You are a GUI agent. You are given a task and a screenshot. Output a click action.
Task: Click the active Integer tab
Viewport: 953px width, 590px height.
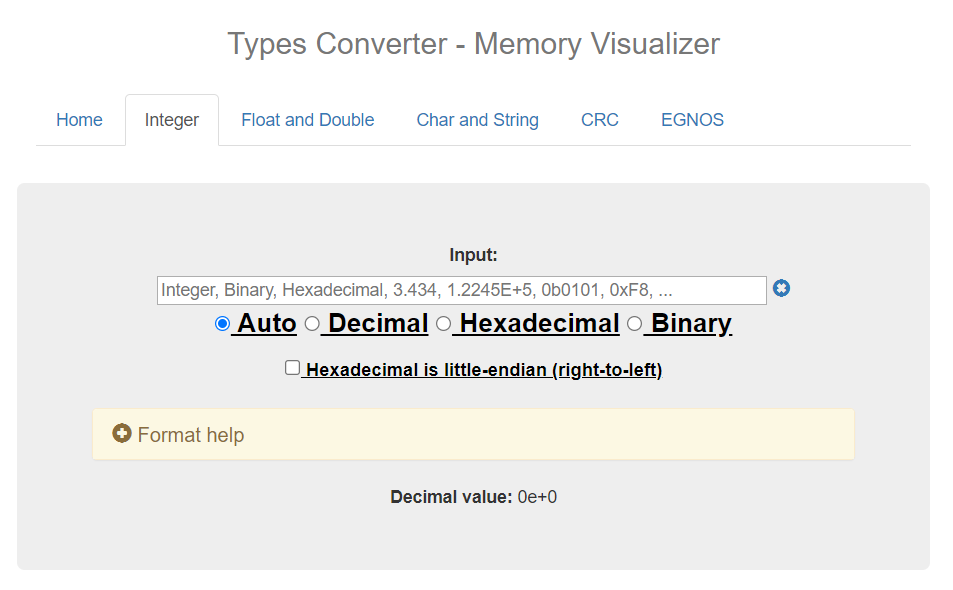[172, 120]
